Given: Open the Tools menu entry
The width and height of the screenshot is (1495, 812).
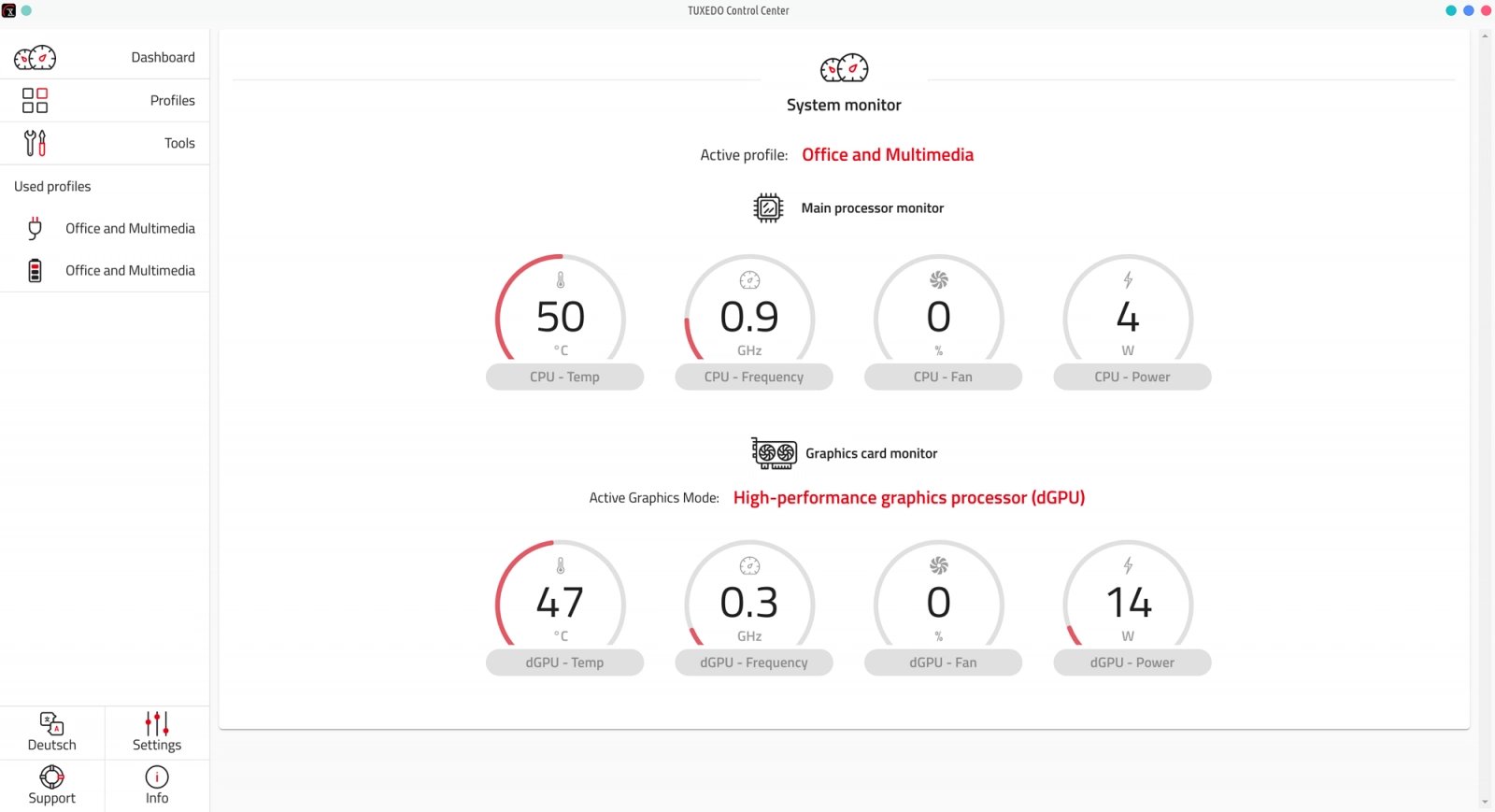Looking at the screenshot, I should pos(105,143).
